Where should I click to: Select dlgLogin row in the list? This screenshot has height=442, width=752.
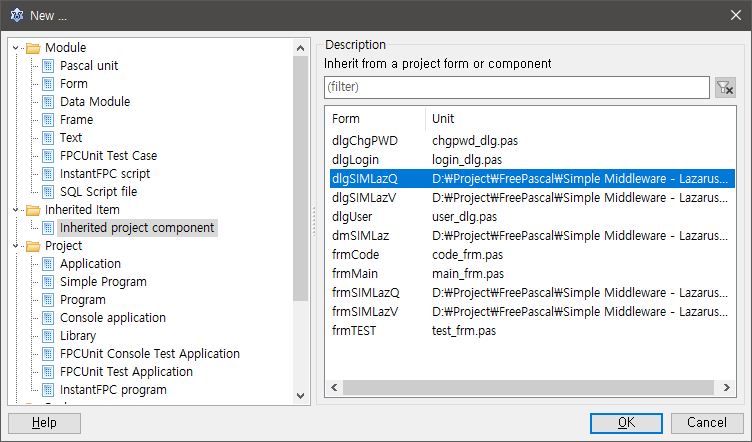tap(354, 159)
